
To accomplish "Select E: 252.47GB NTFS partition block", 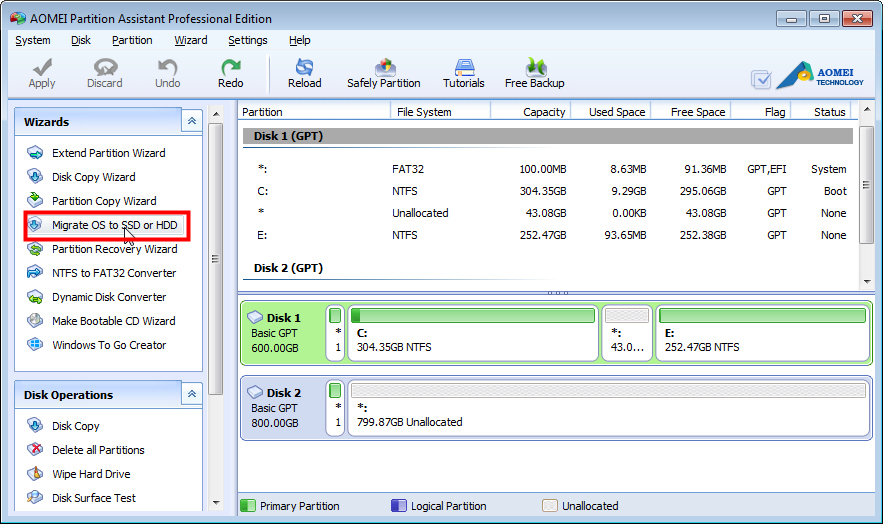I will coord(762,333).
